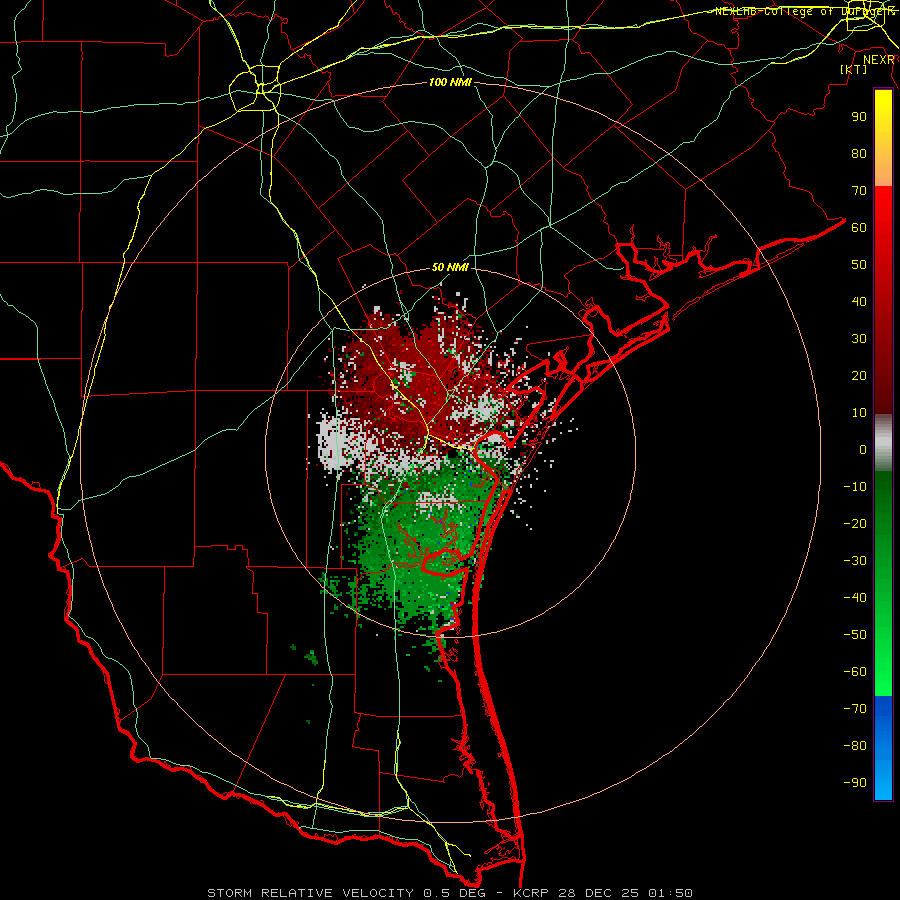The height and width of the screenshot is (900, 900).
Task: Click the -70 velocity scale label
Action: (855, 708)
